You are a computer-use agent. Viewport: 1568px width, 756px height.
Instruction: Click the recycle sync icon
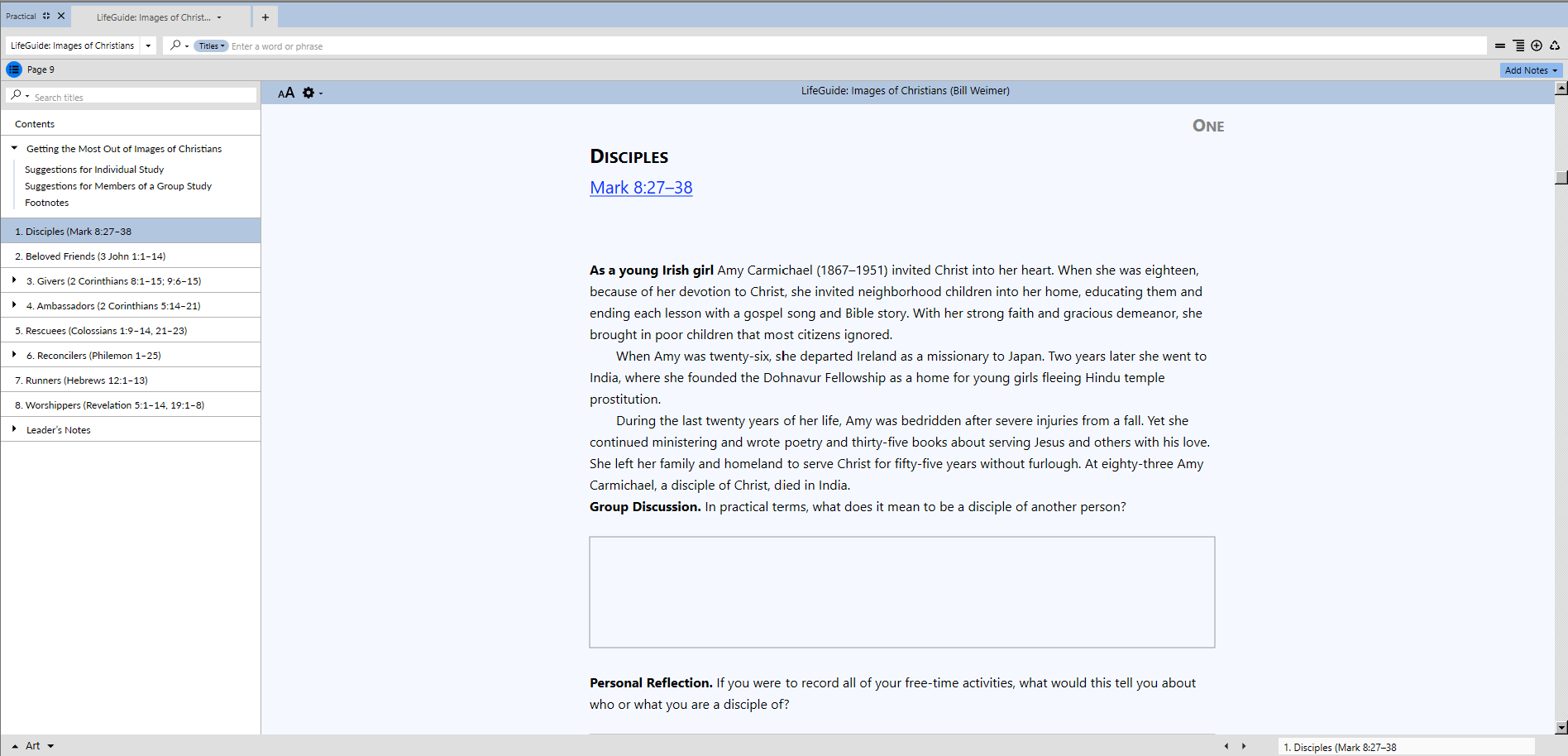tap(1555, 46)
